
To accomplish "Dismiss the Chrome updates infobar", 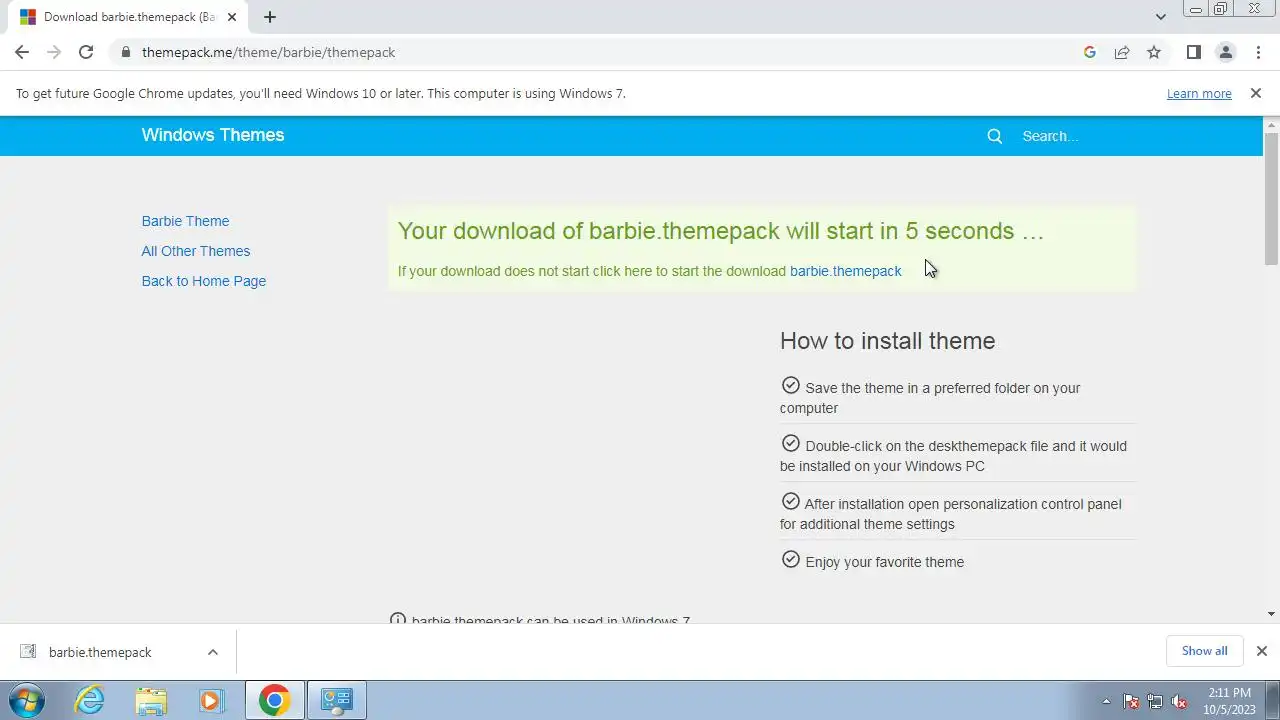I will [1256, 93].
